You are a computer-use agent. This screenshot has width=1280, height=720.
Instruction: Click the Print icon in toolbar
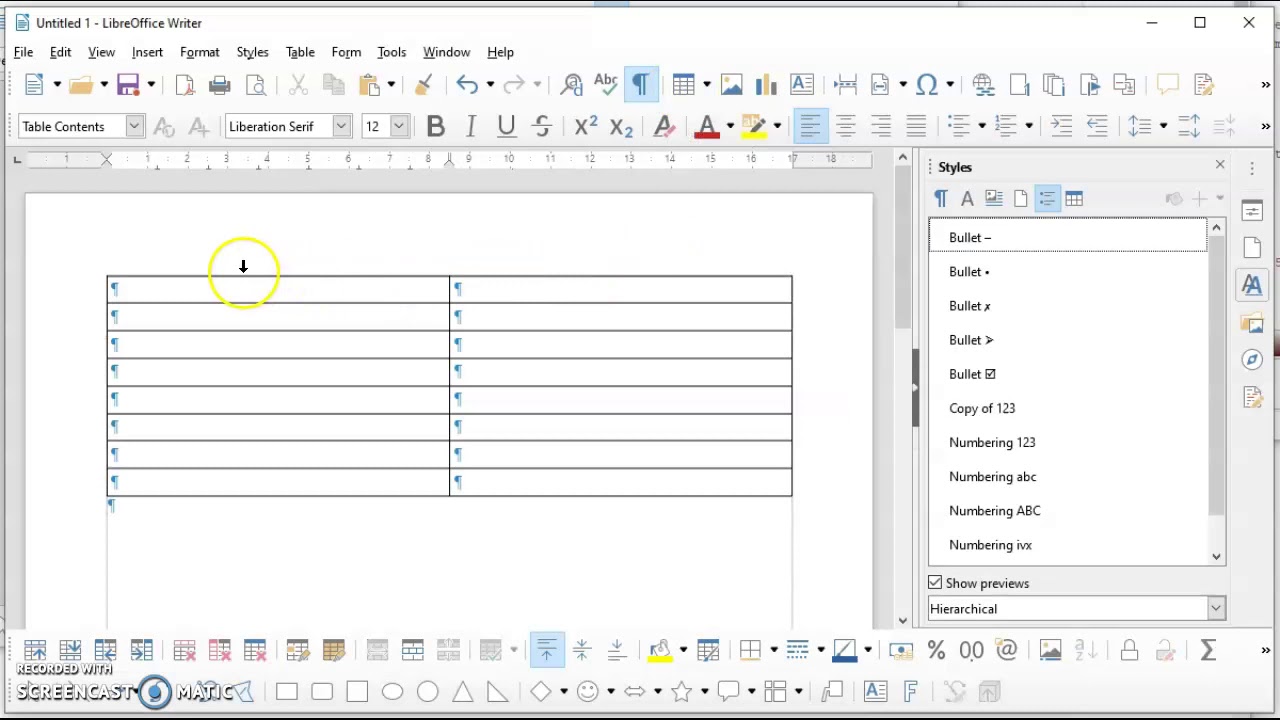220,85
